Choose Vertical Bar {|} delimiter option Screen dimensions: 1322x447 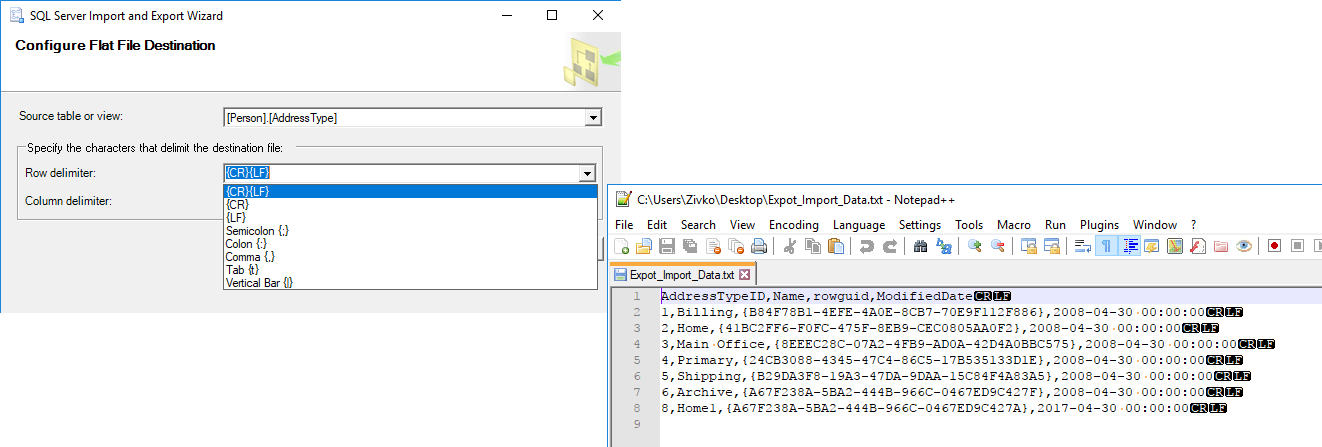tap(410, 283)
